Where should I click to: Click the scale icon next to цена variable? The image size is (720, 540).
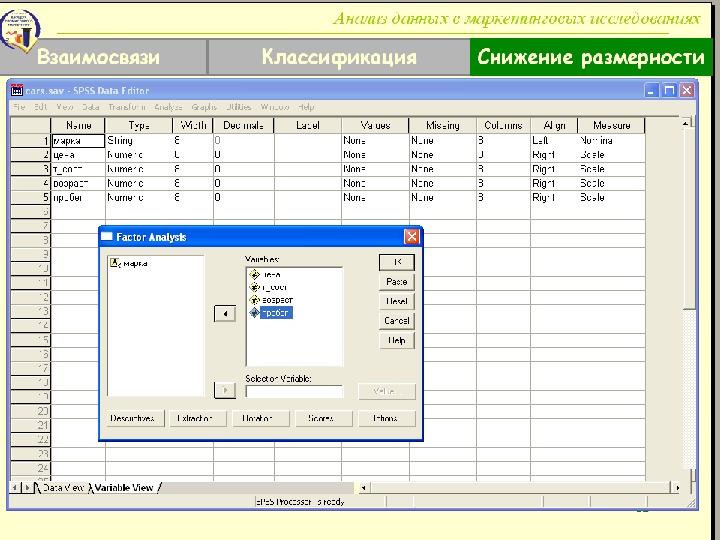tap(254, 275)
